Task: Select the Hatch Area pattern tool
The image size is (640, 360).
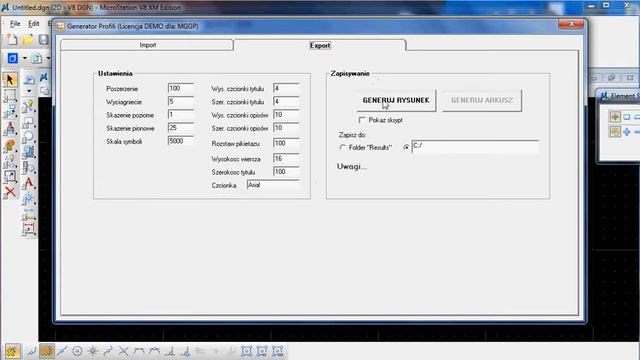Action: point(28,152)
